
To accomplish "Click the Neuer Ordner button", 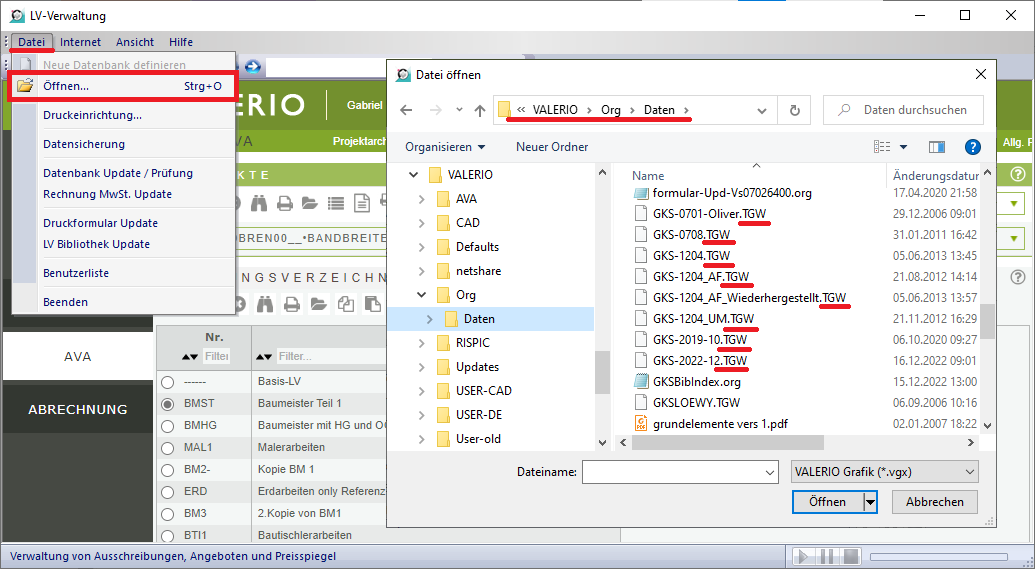I will coord(552,147).
